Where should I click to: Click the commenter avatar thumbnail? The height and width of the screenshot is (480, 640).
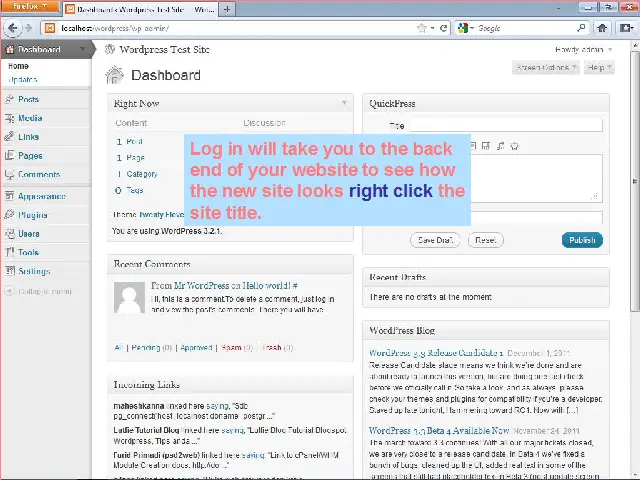click(129, 297)
